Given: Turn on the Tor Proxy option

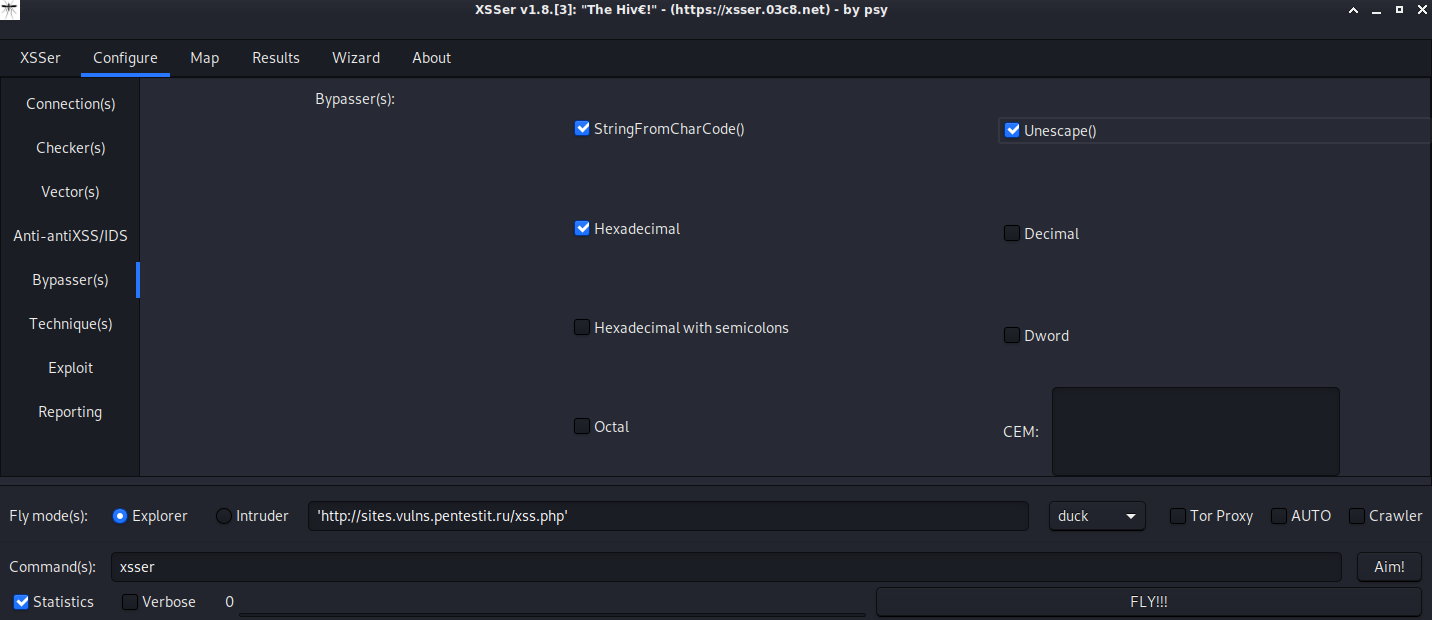Looking at the screenshot, I should [x=1178, y=516].
